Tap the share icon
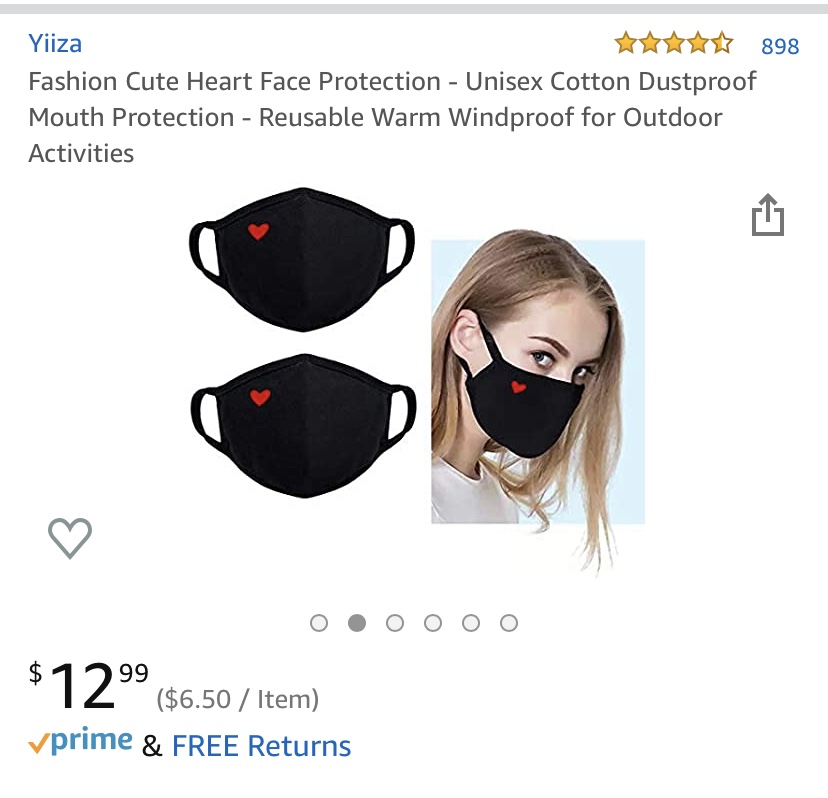The height and width of the screenshot is (798, 828). tap(768, 214)
